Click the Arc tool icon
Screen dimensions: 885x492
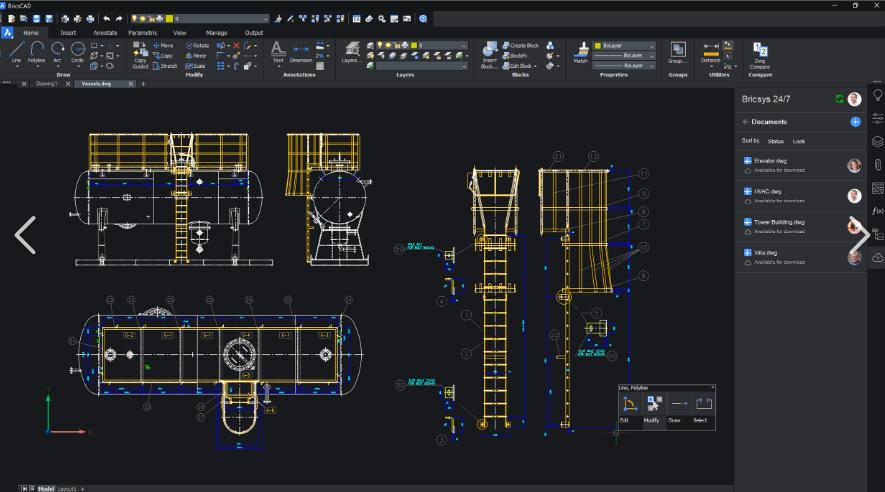pos(57,51)
